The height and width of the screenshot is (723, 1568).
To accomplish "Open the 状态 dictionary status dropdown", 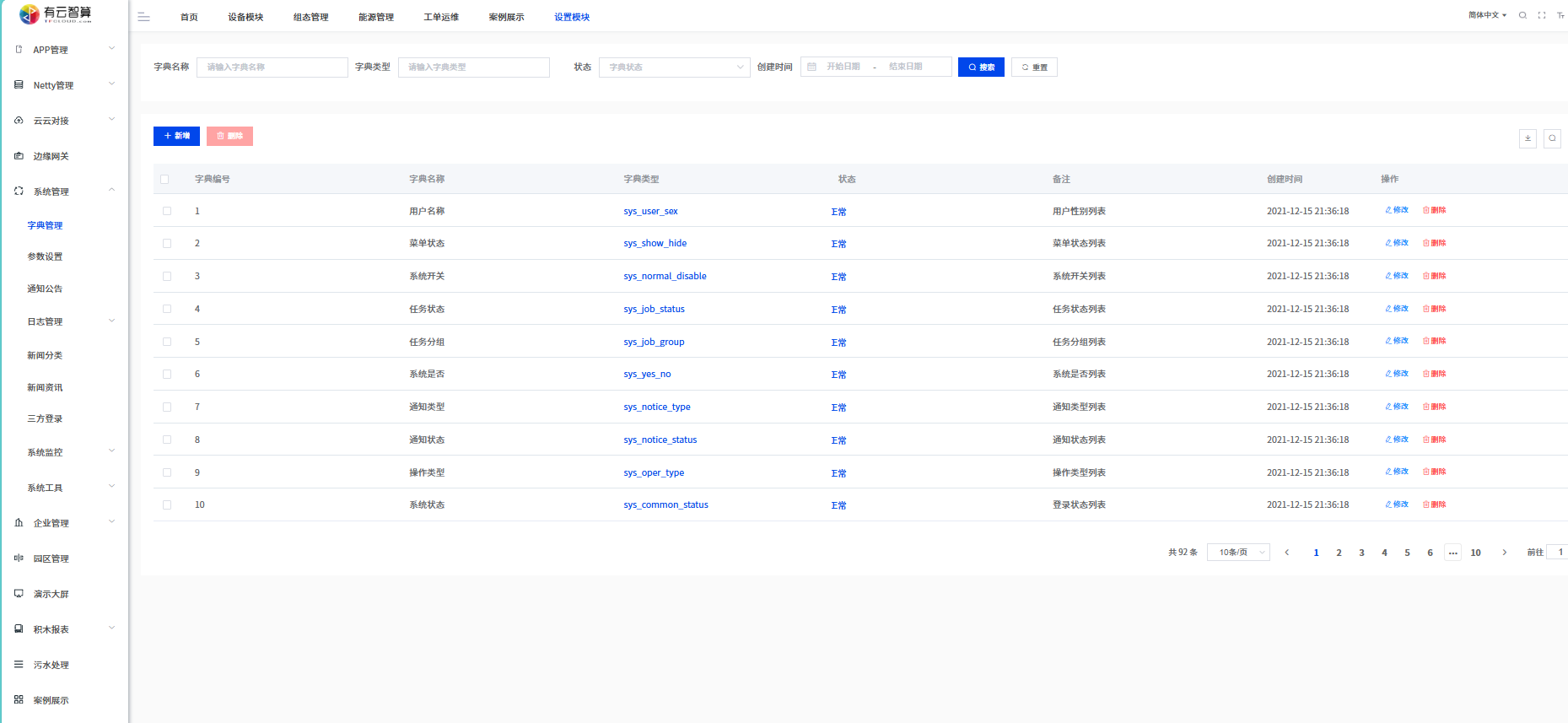I will pyautogui.click(x=674, y=67).
